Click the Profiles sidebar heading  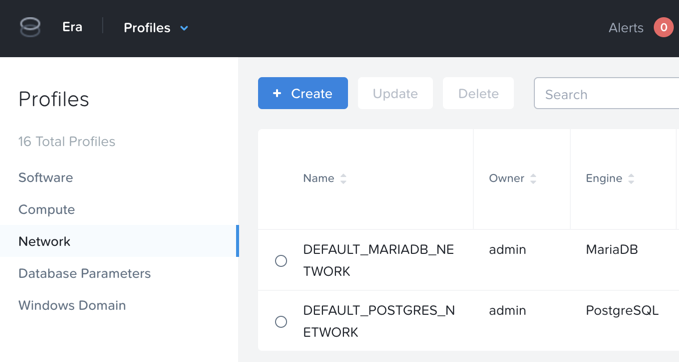pos(54,99)
